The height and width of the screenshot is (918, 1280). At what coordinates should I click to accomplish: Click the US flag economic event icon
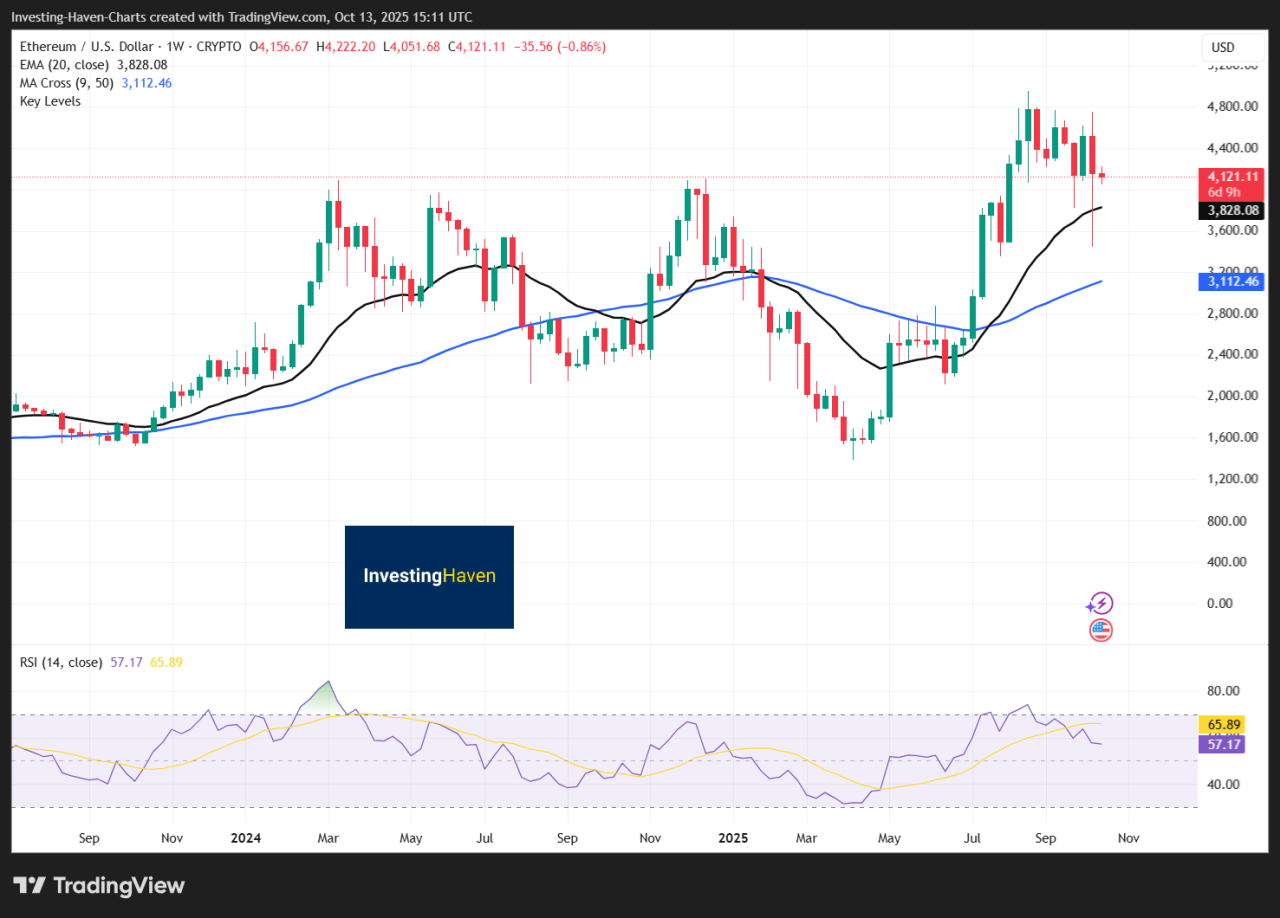[1100, 630]
